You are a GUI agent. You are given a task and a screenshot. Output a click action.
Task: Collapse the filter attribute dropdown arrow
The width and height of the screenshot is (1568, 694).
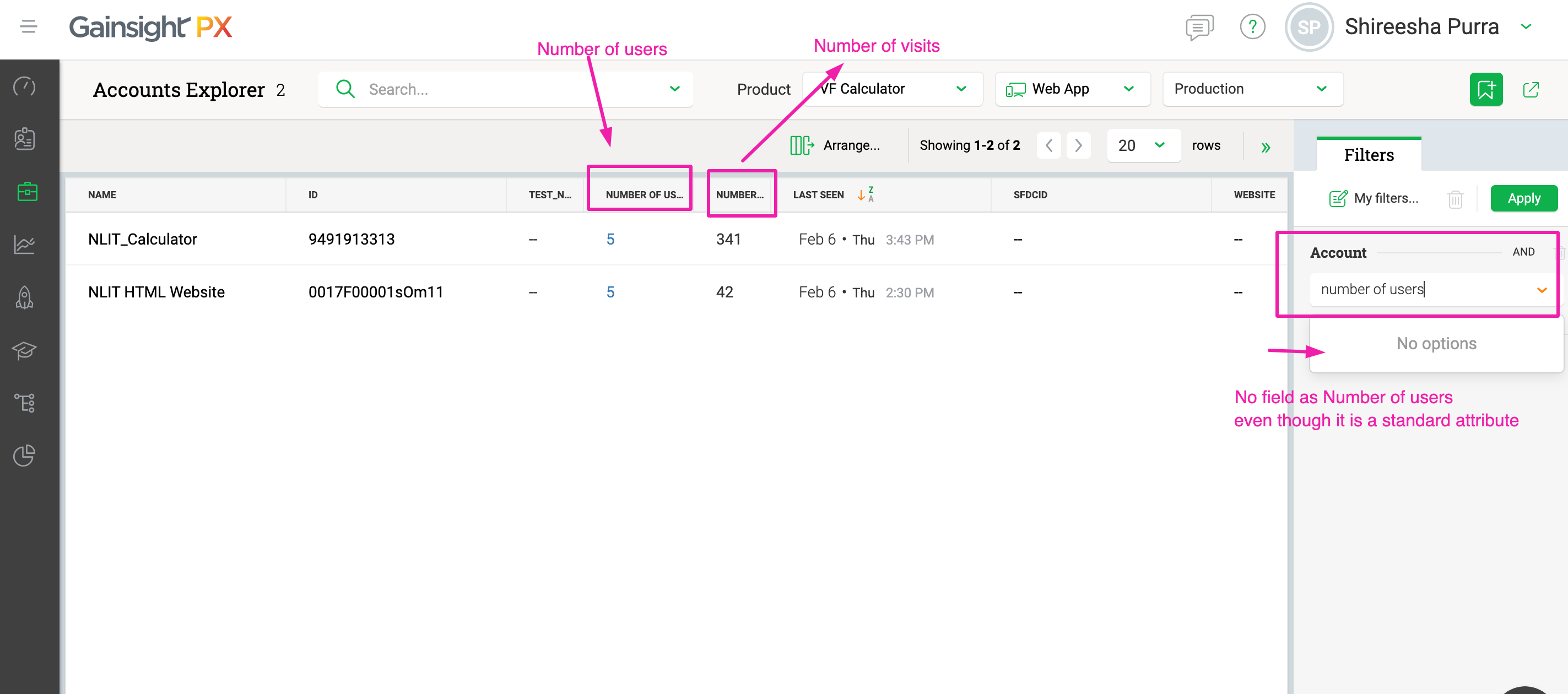[1541, 290]
